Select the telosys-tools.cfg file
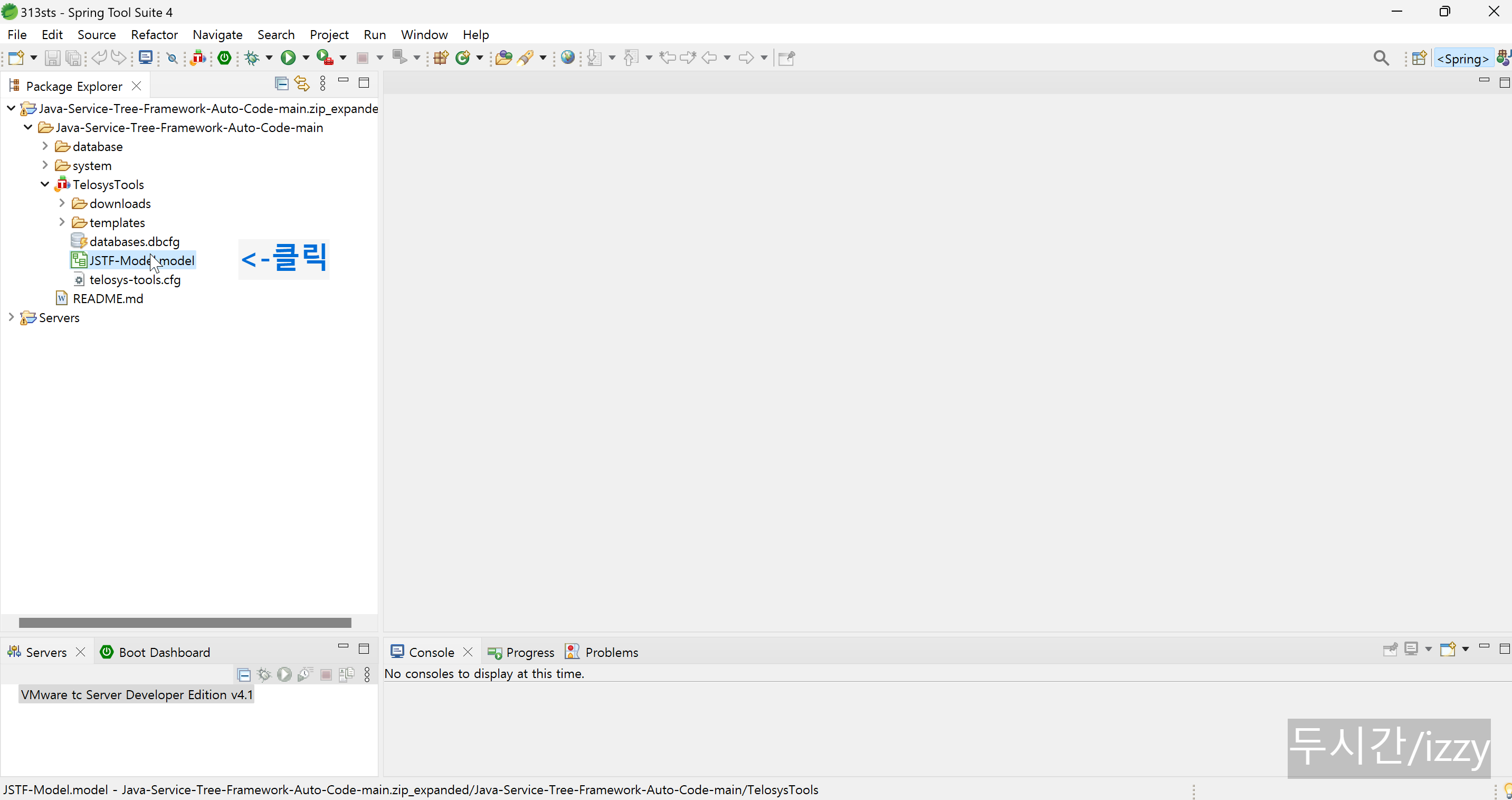This screenshot has width=1512, height=800. point(126,279)
